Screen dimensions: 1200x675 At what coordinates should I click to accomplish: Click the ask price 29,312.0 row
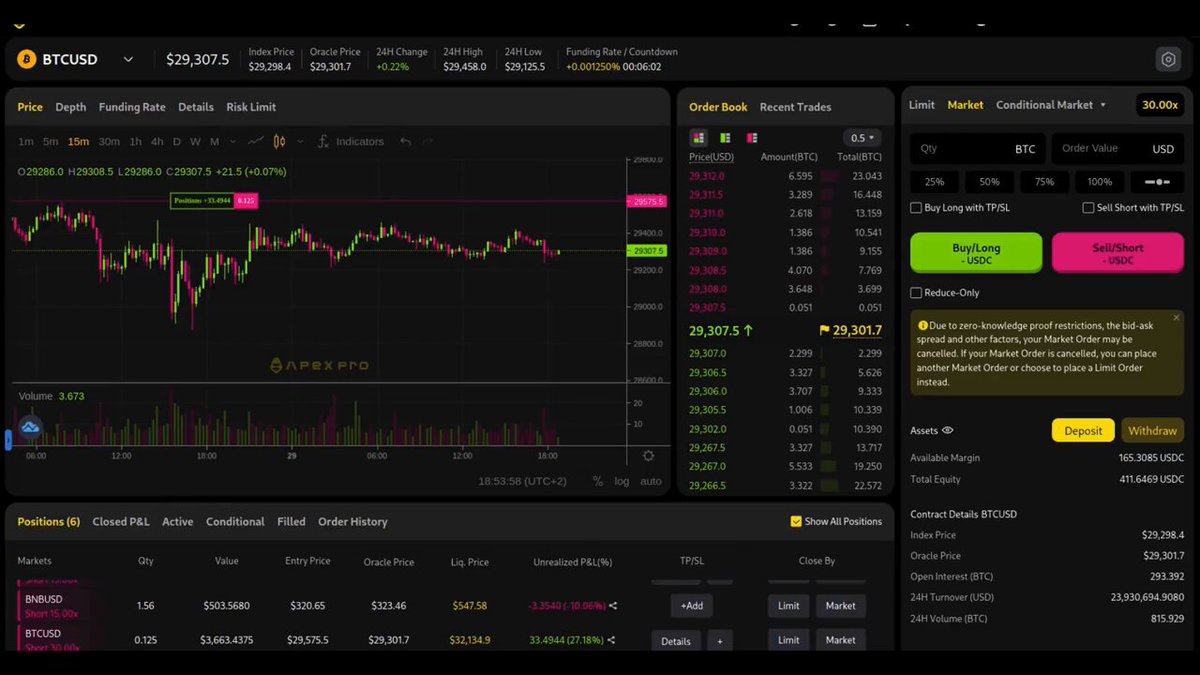(785, 176)
